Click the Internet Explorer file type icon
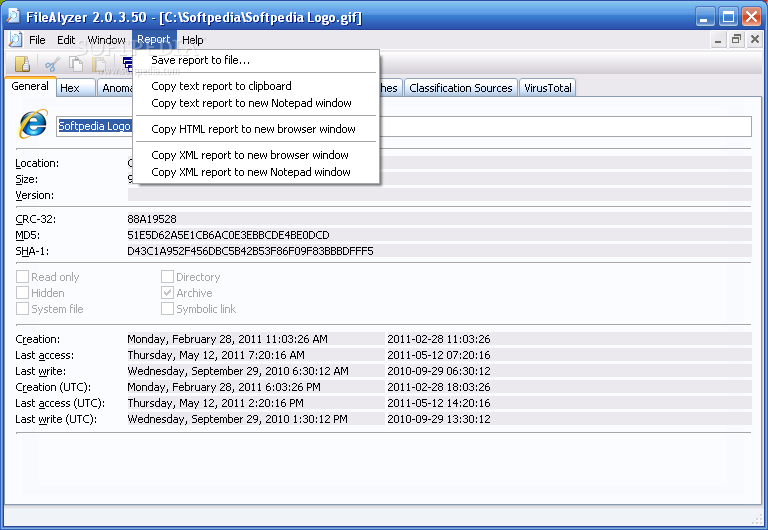Screen dimensions: 768x530 coord(33,124)
